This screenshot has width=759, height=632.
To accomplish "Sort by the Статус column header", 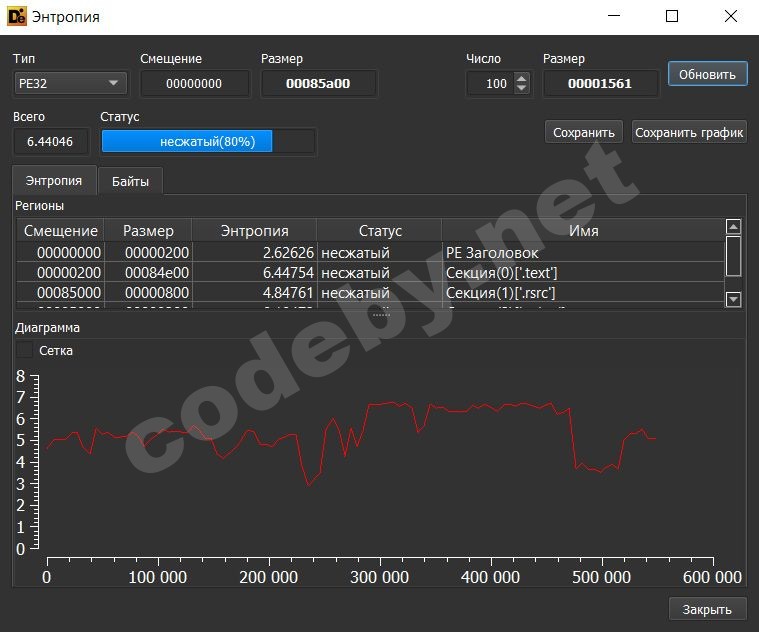I will 380,230.
